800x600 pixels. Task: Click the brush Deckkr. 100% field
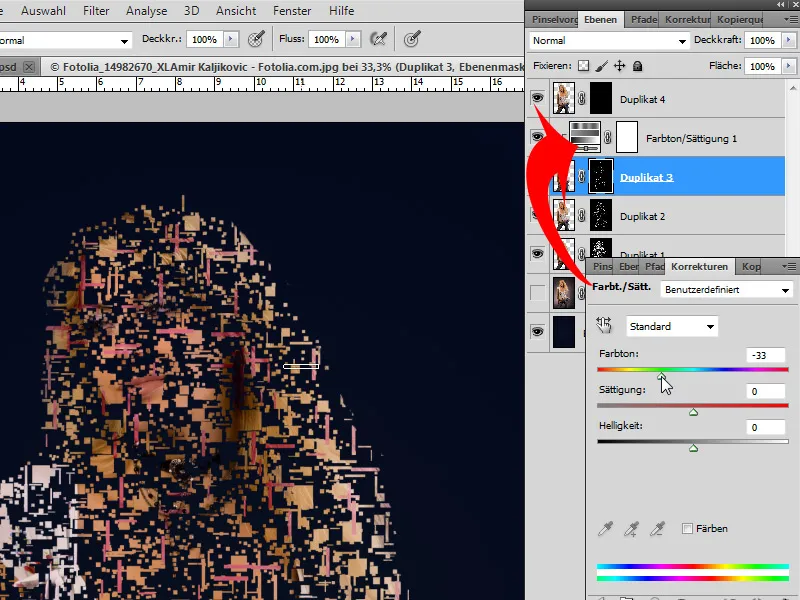[x=205, y=39]
